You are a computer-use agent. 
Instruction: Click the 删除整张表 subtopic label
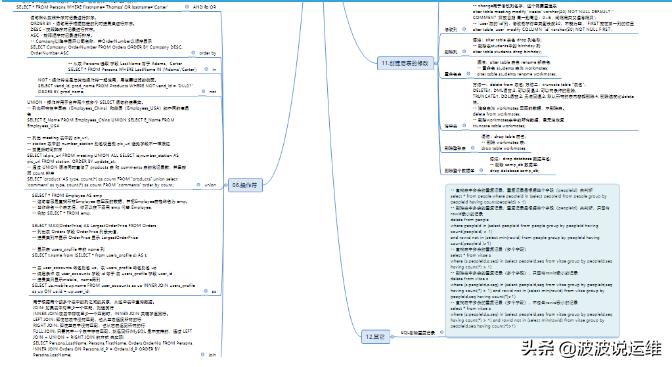pyautogui.click(x=455, y=148)
